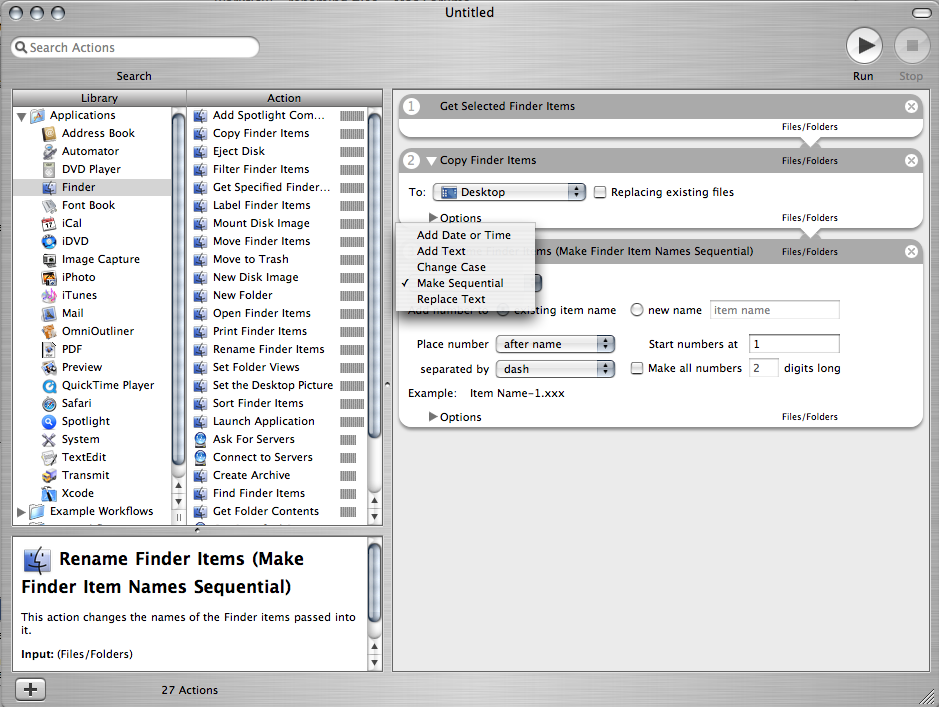The image size is (939, 707).
Task: Expand Options under Rename Finder Items
Action: point(433,417)
